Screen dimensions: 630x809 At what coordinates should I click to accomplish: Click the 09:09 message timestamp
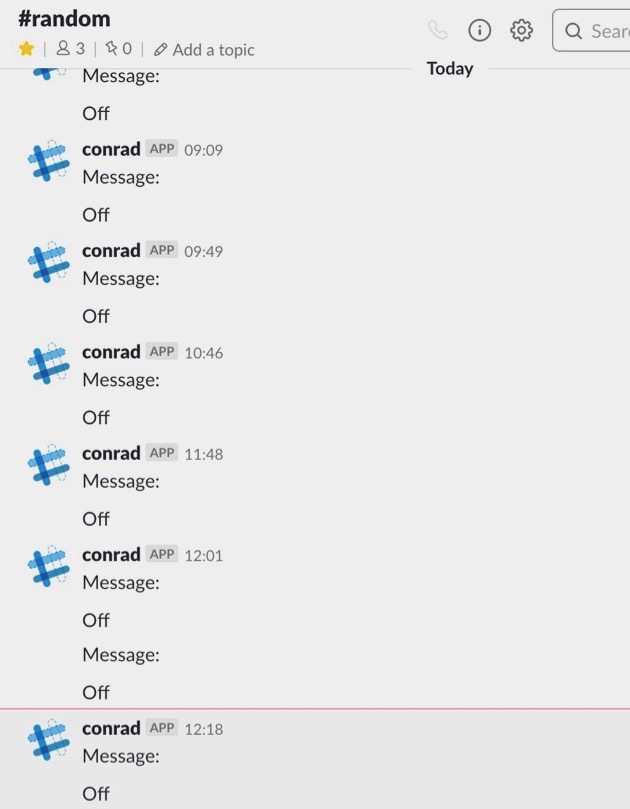pyautogui.click(x=204, y=150)
